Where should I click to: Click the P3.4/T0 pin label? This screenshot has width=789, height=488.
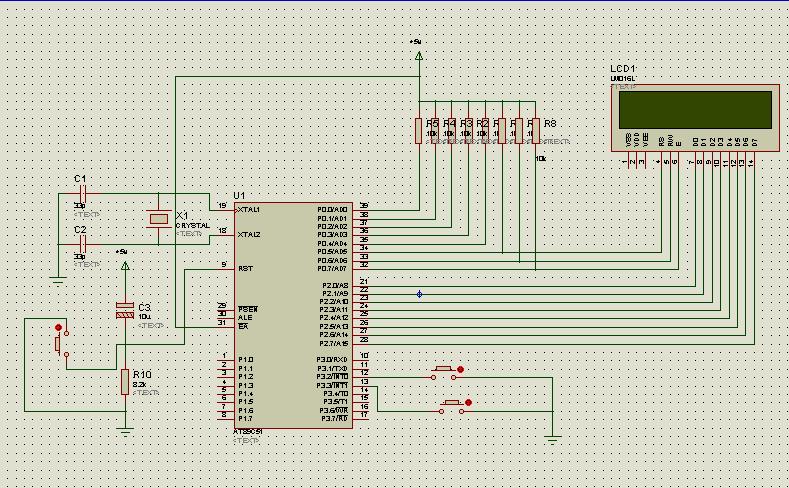click(x=335, y=393)
